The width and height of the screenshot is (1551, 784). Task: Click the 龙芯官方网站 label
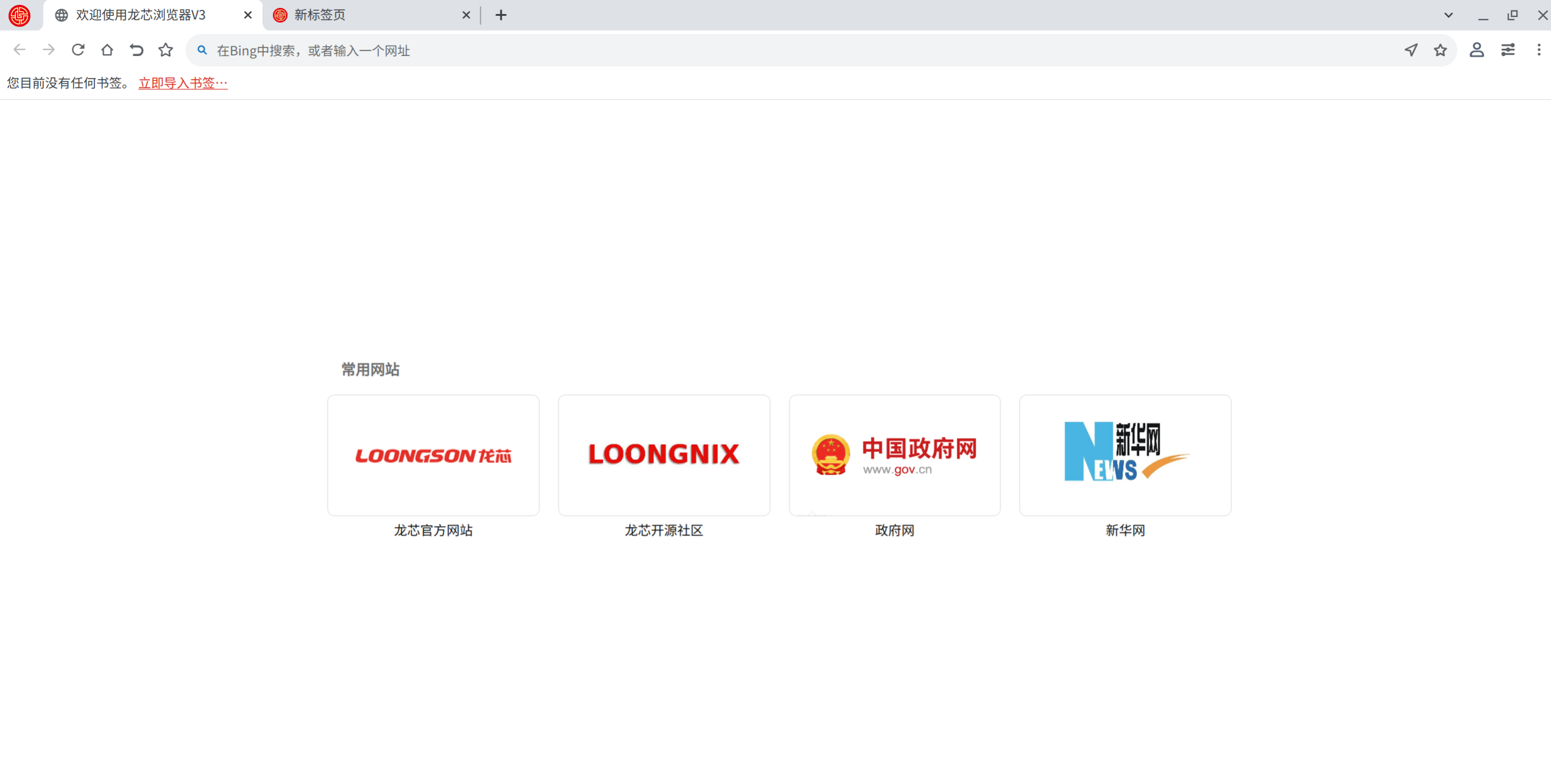433,531
